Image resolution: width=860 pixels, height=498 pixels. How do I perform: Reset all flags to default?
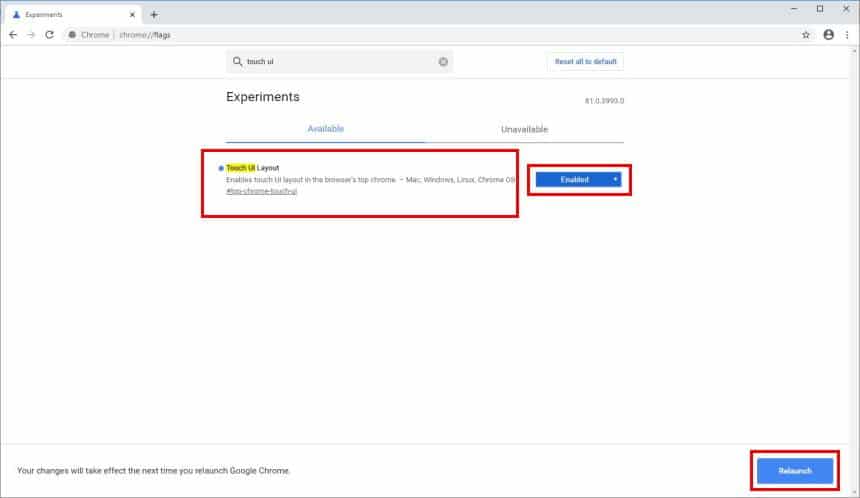click(x=585, y=61)
